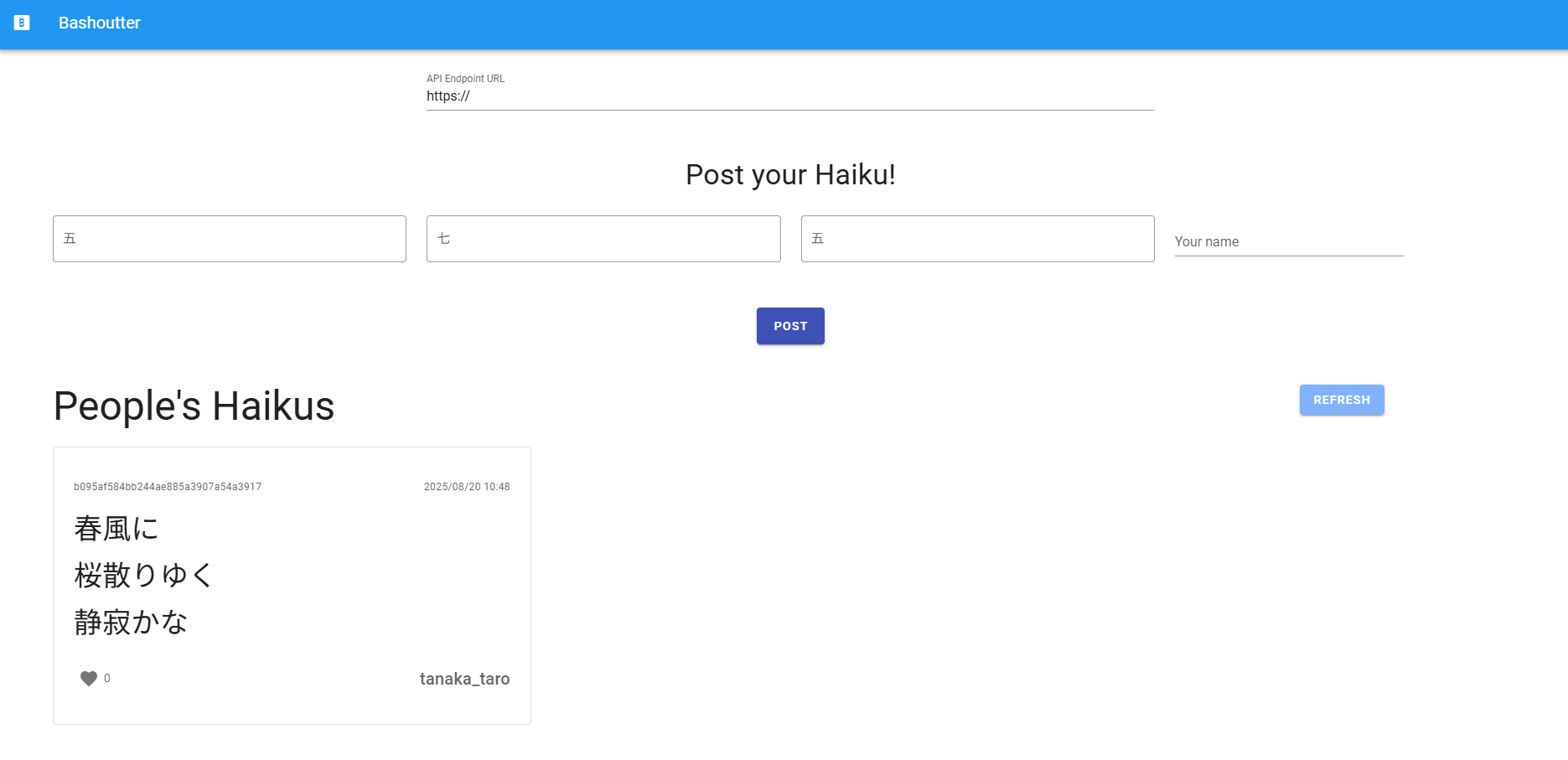Viewport: 1568px width, 760px height.
Task: Click the 2025/08/20 10:48 timestamp
Action: (467, 487)
